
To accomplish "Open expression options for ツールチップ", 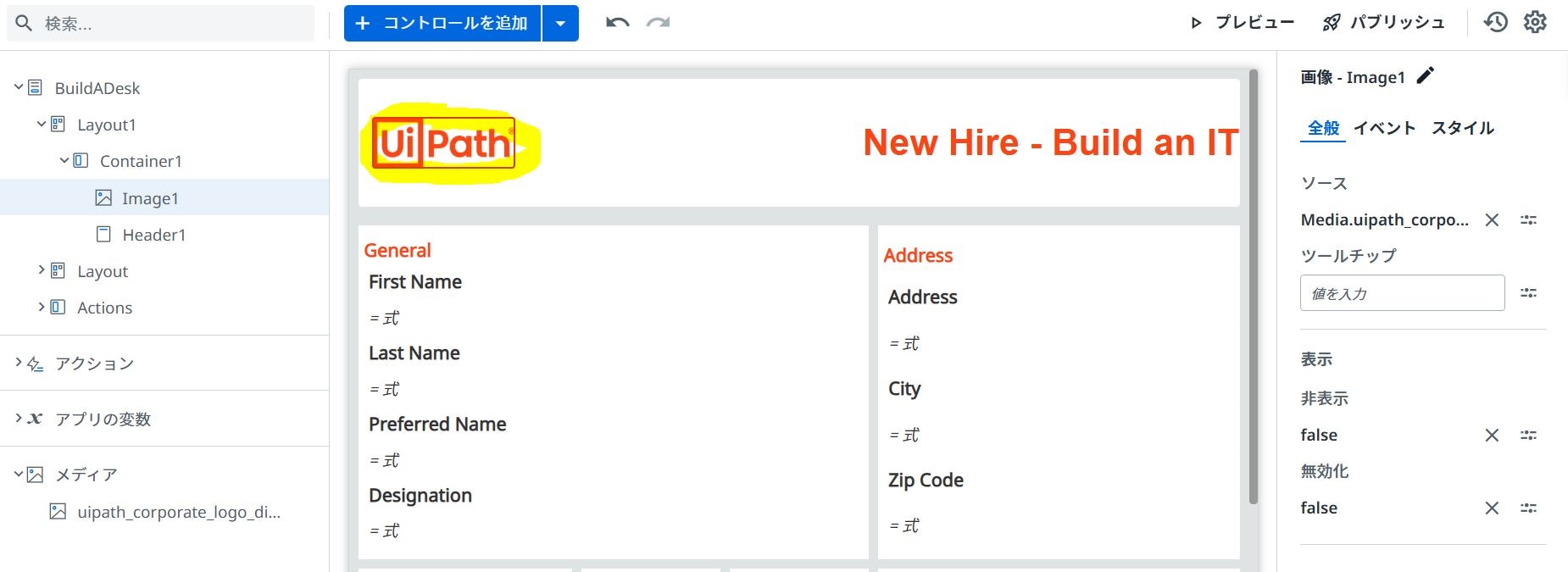I will click(x=1528, y=293).
